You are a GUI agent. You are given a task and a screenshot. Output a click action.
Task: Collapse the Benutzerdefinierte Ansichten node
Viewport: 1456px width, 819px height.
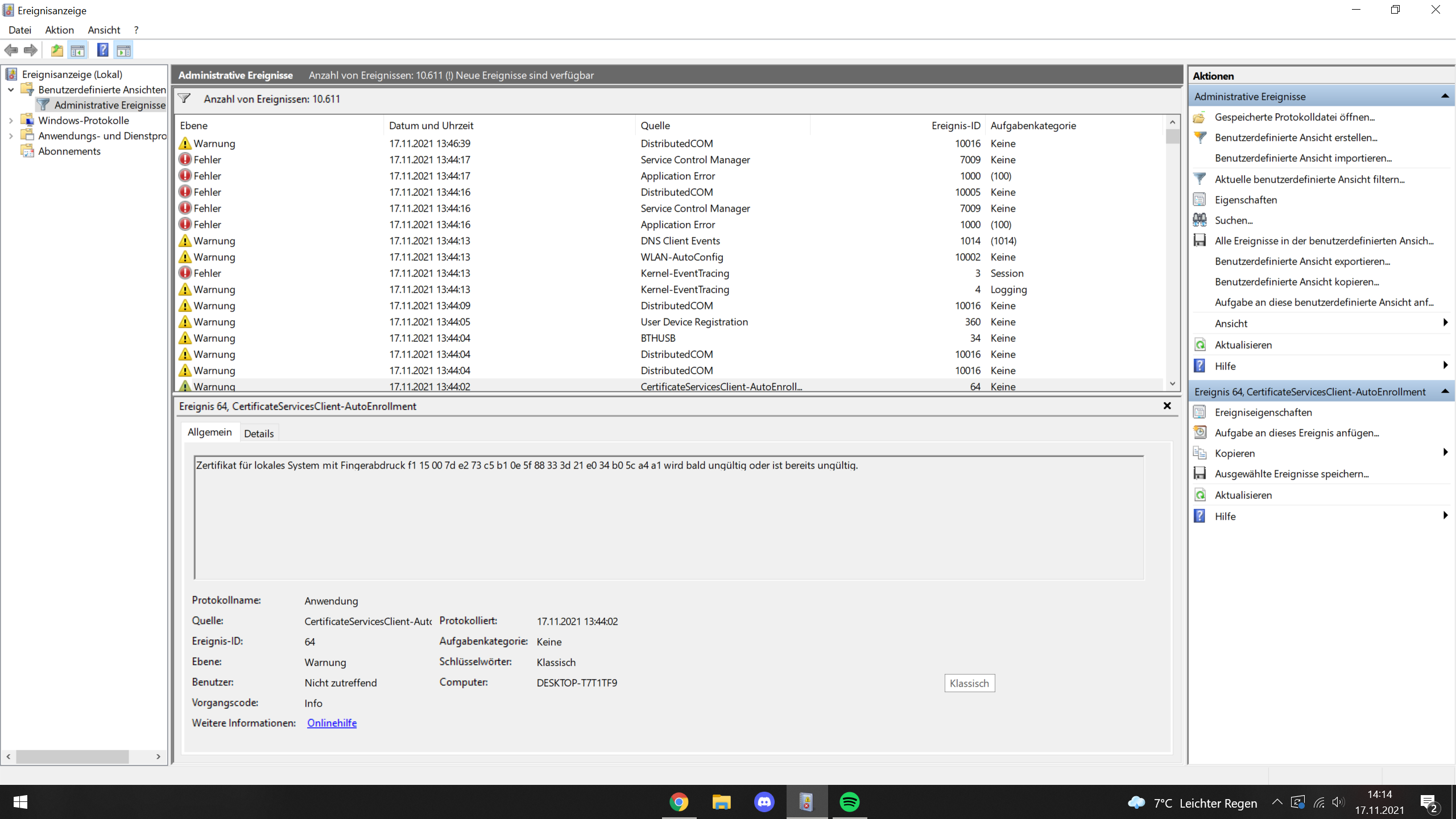click(11, 90)
